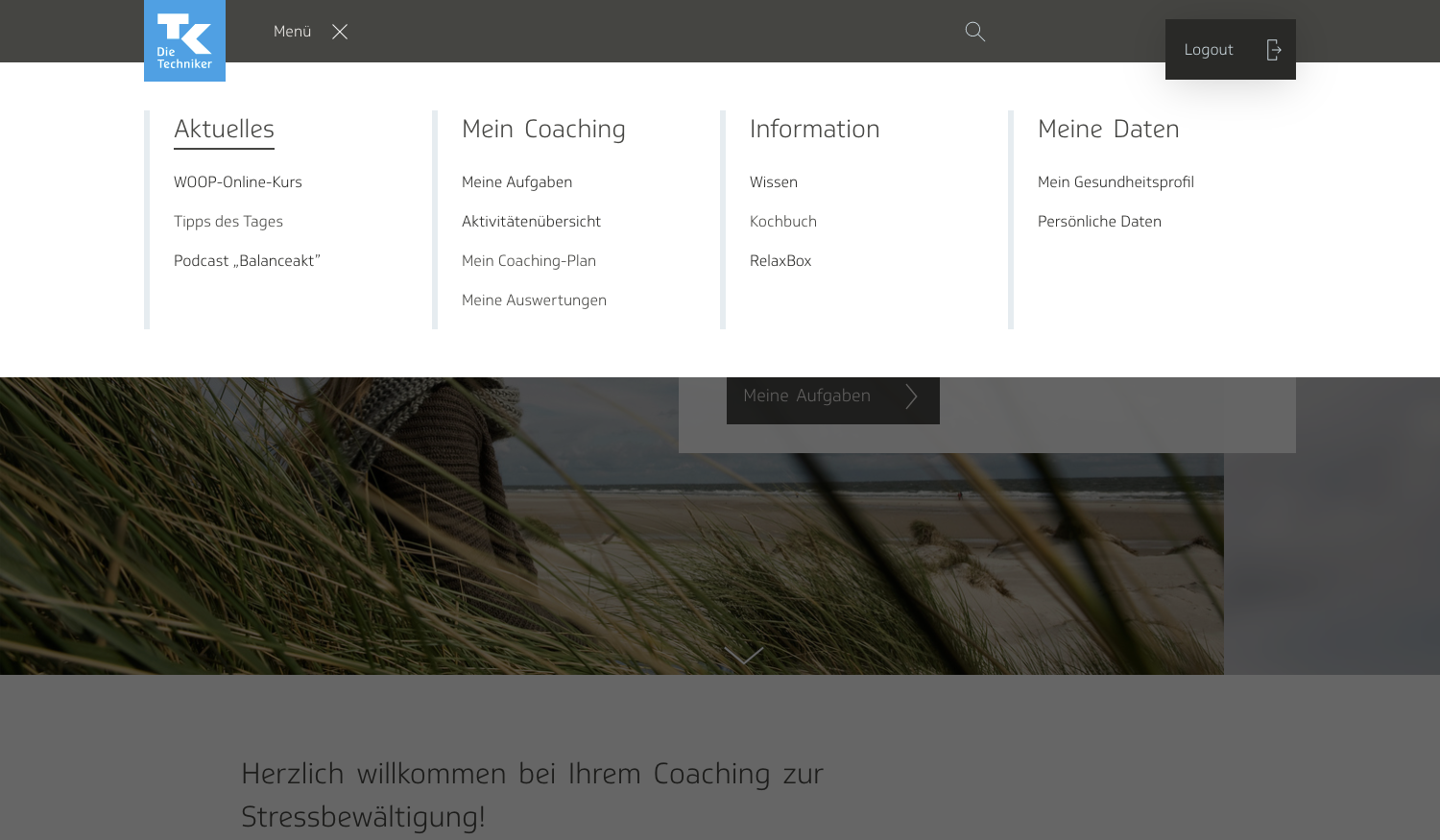
Task: Open the WOOP-Online-Kurs link
Action: pyautogui.click(x=238, y=182)
